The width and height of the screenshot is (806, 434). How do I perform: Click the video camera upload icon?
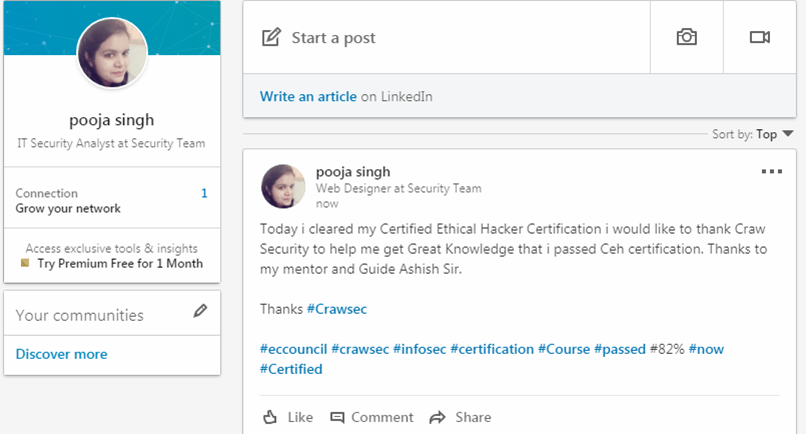[x=759, y=37]
